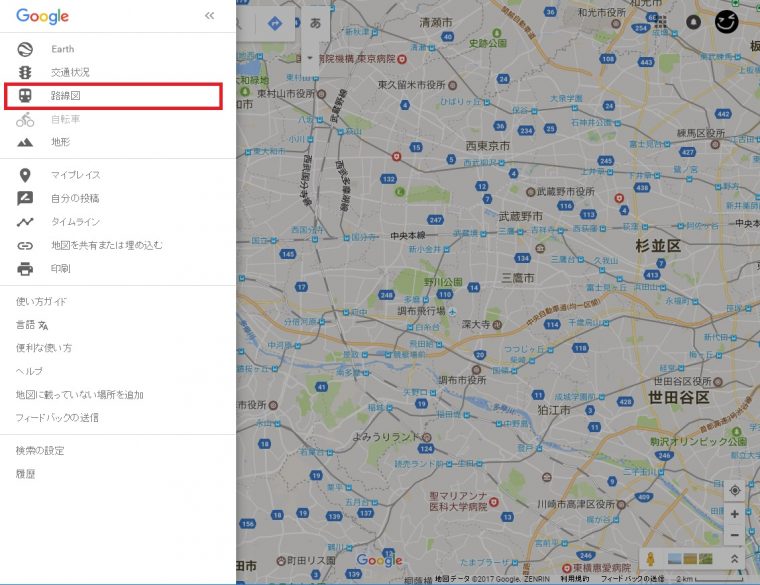This screenshot has width=760, height=585.
Task: Open 使い方ガイド link
Action: pyautogui.click(x=41, y=301)
